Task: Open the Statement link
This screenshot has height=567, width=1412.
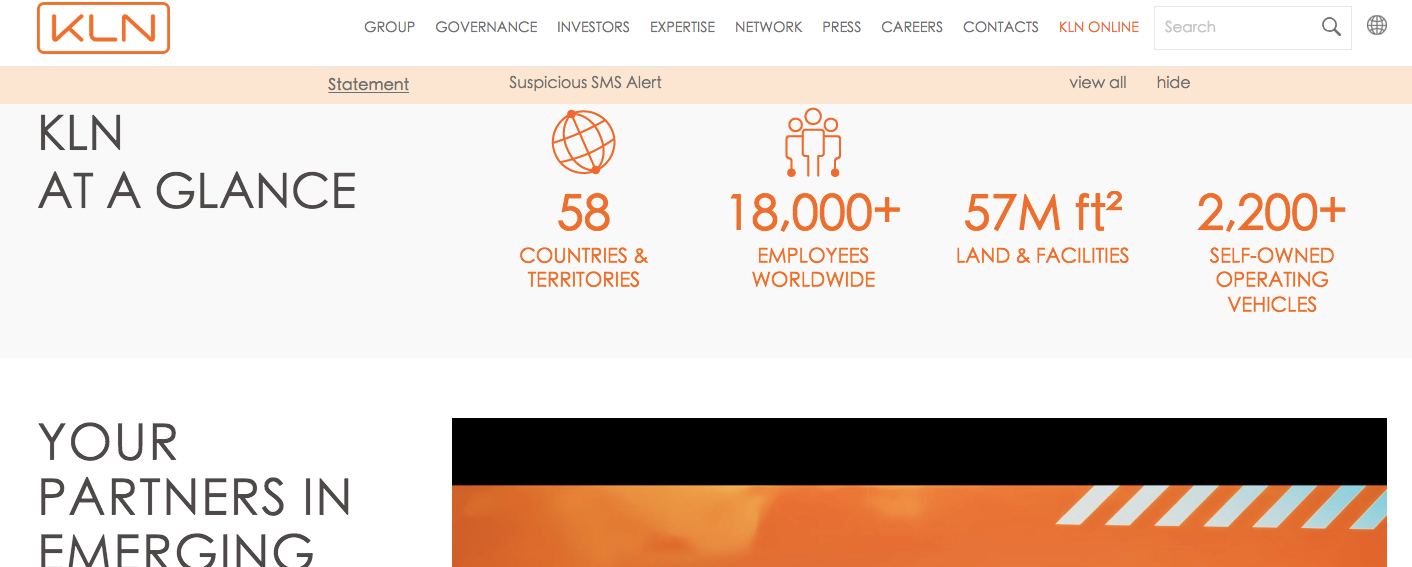Action: 368,84
